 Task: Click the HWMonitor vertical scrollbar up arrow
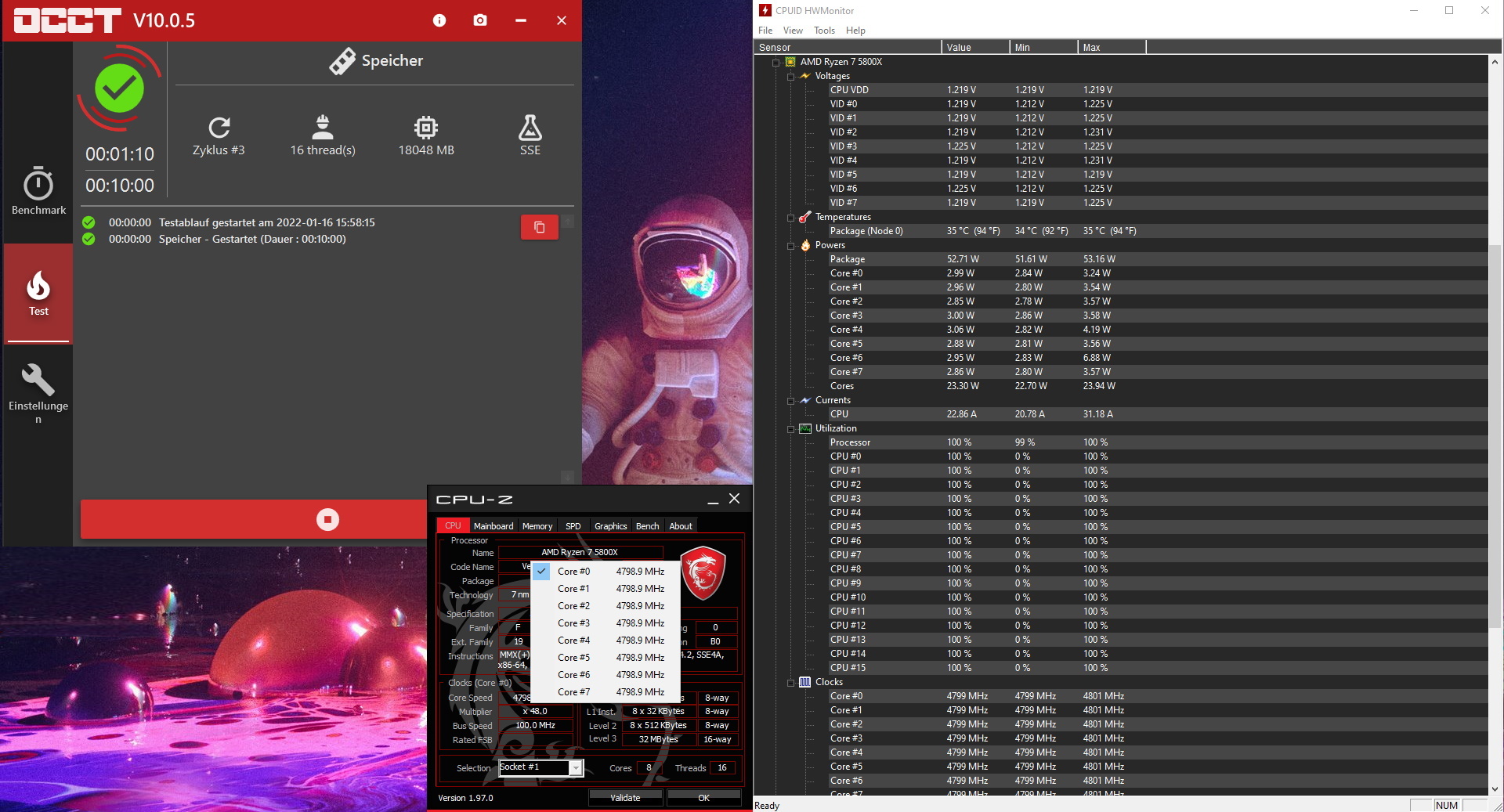click(1495, 62)
